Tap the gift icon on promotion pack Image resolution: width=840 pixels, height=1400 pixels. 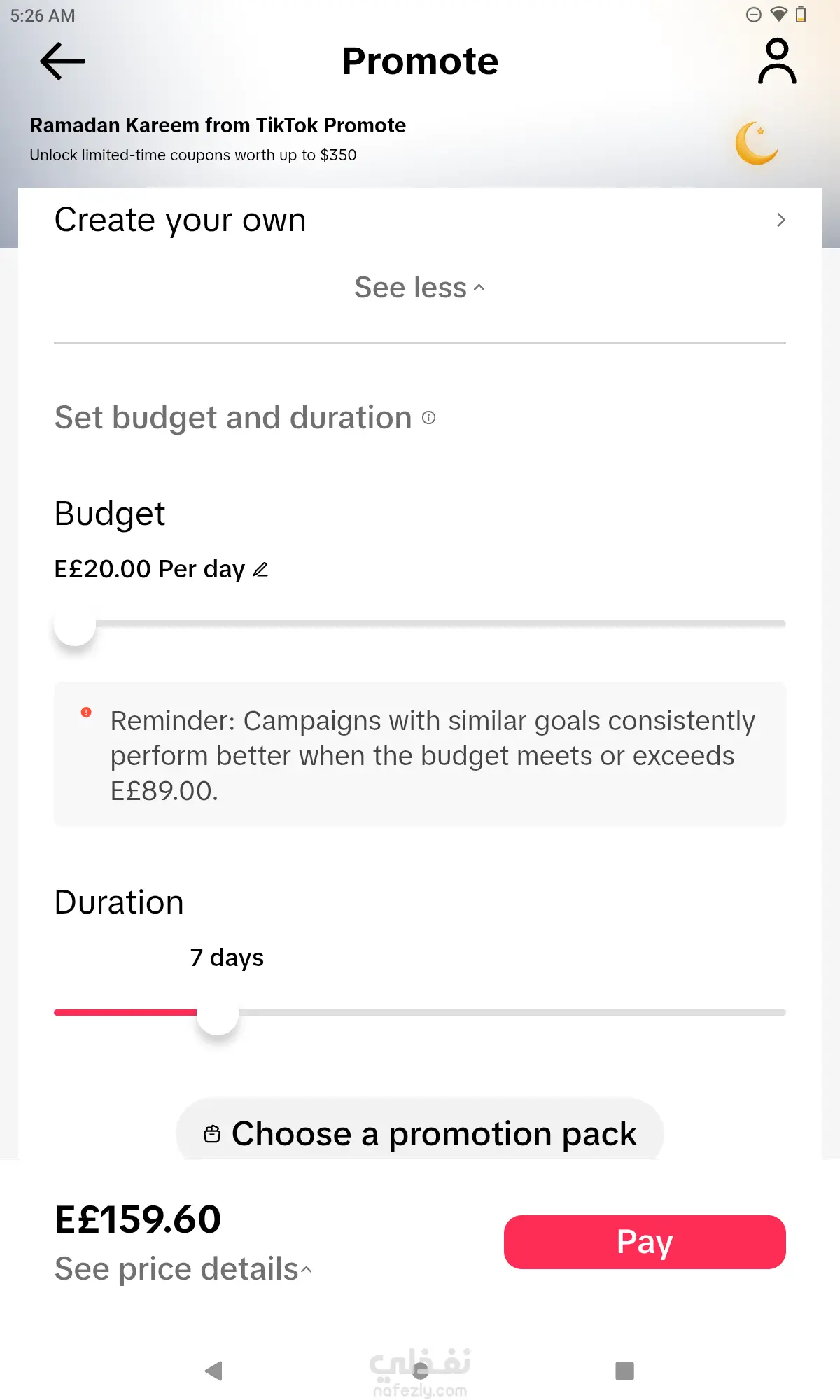(212, 1133)
